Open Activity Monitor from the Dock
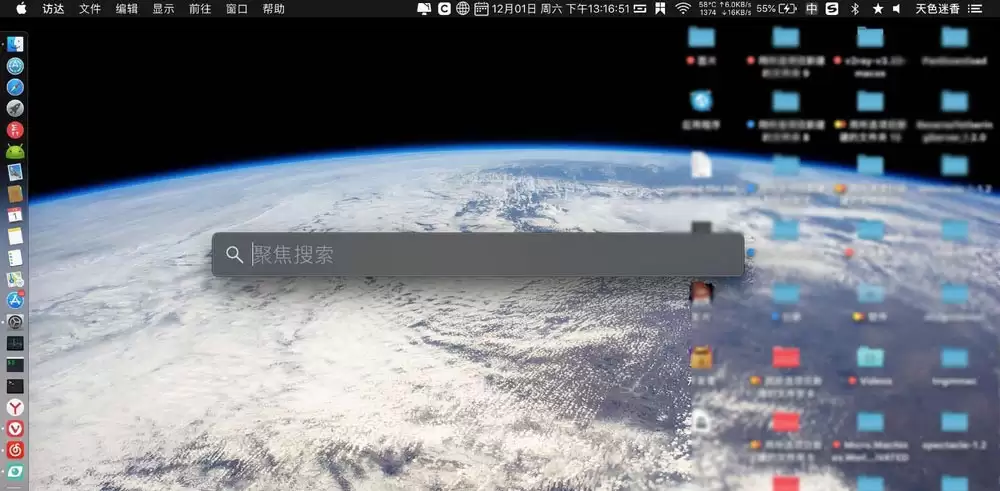 (15, 343)
